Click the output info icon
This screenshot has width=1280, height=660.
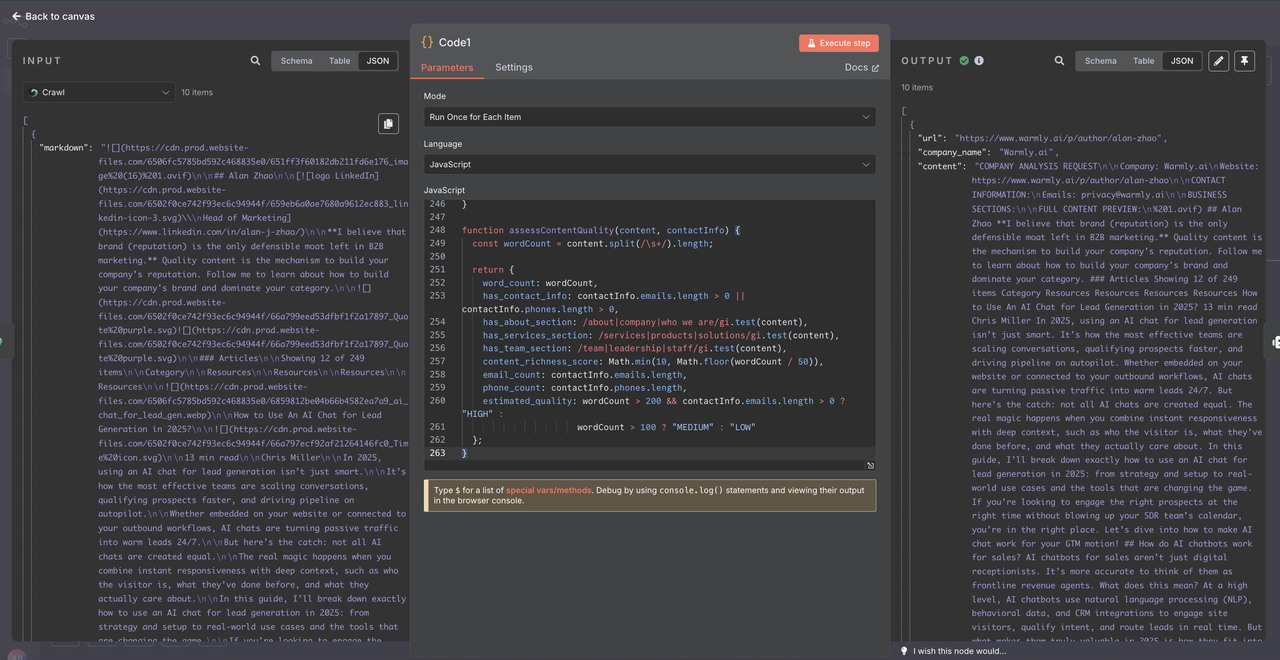pos(979,61)
